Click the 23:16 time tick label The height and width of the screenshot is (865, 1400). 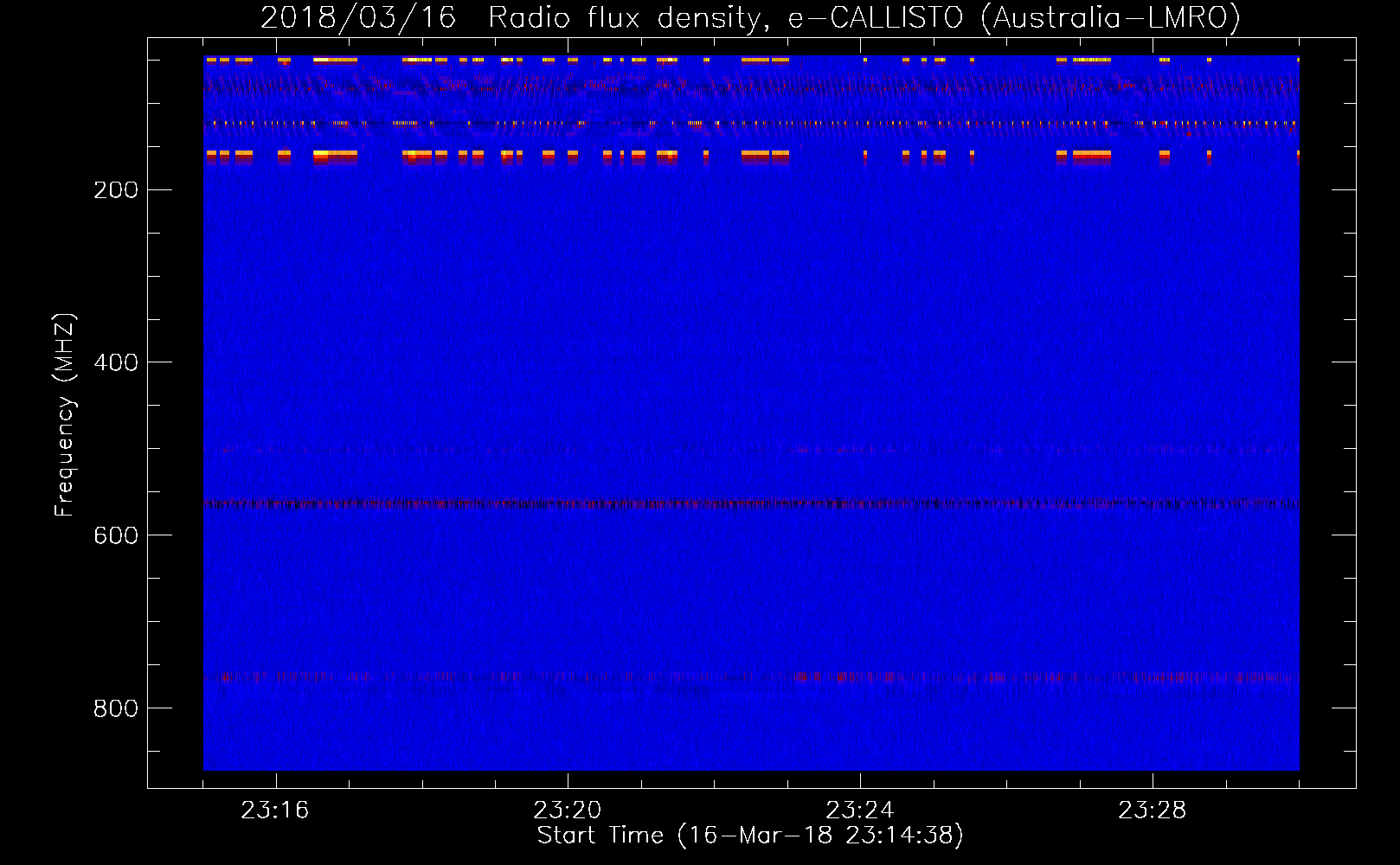coord(275,811)
